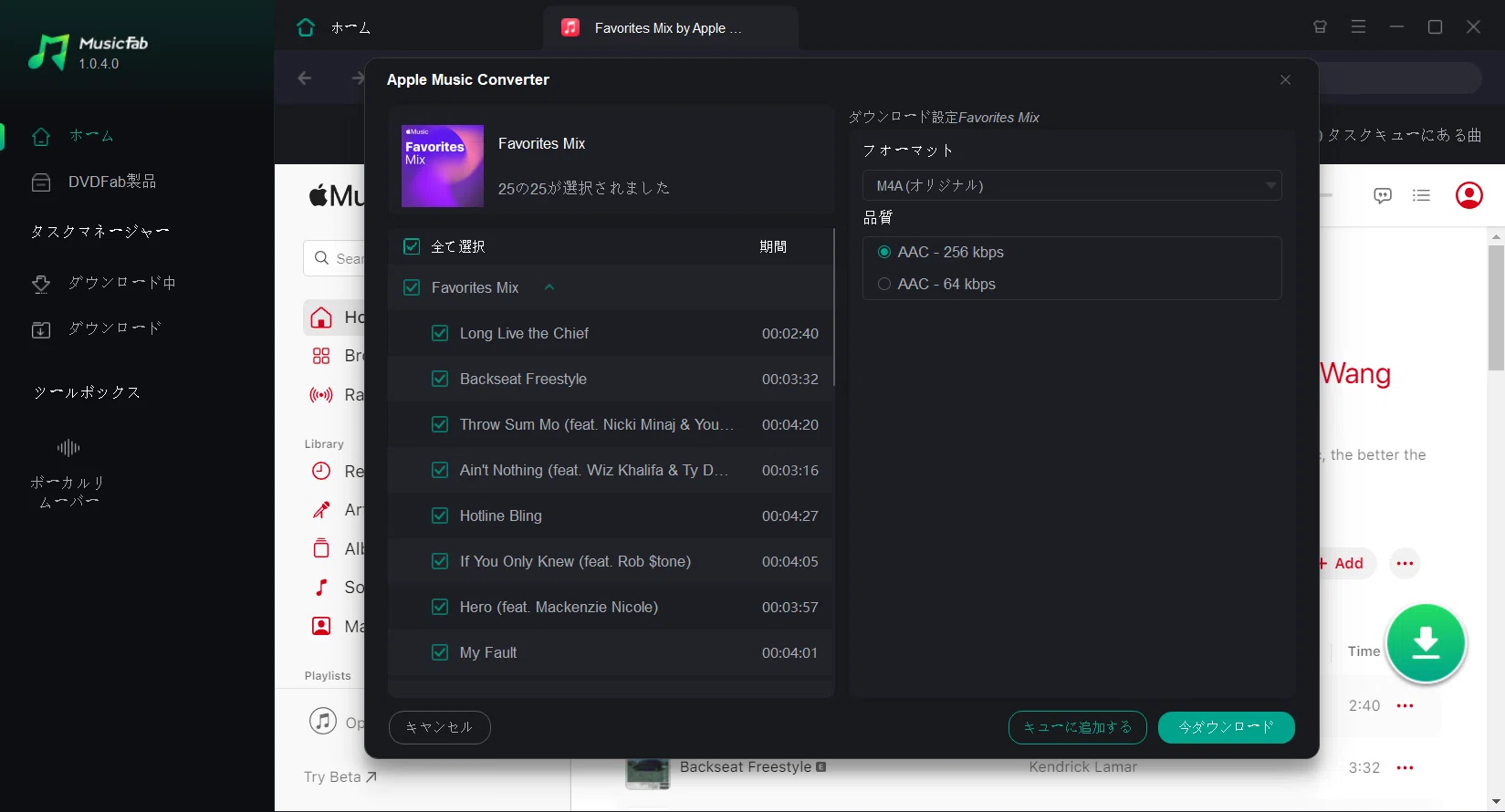Open the Apple Music queue list icon
1505x812 pixels.
click(x=1421, y=195)
